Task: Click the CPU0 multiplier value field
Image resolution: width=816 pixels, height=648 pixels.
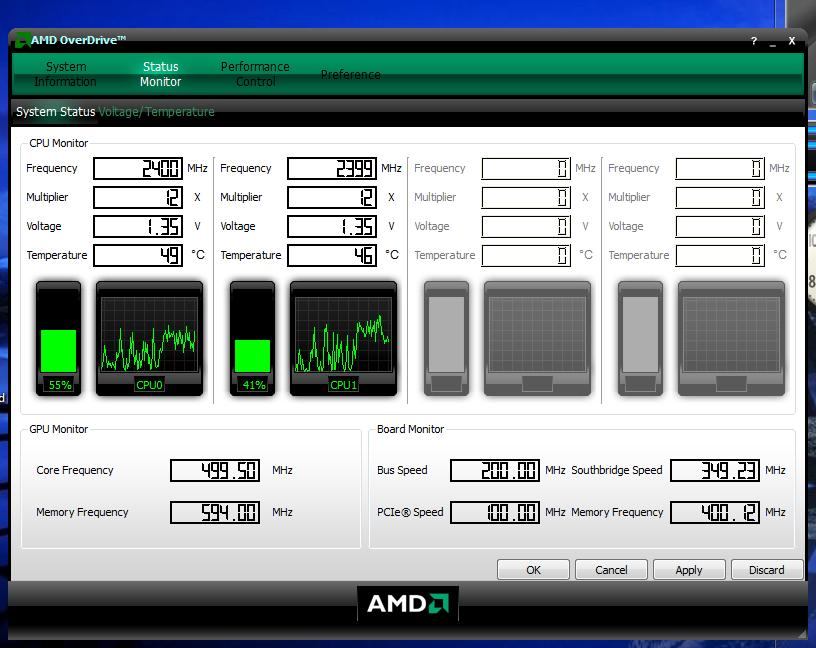Action: click(138, 197)
